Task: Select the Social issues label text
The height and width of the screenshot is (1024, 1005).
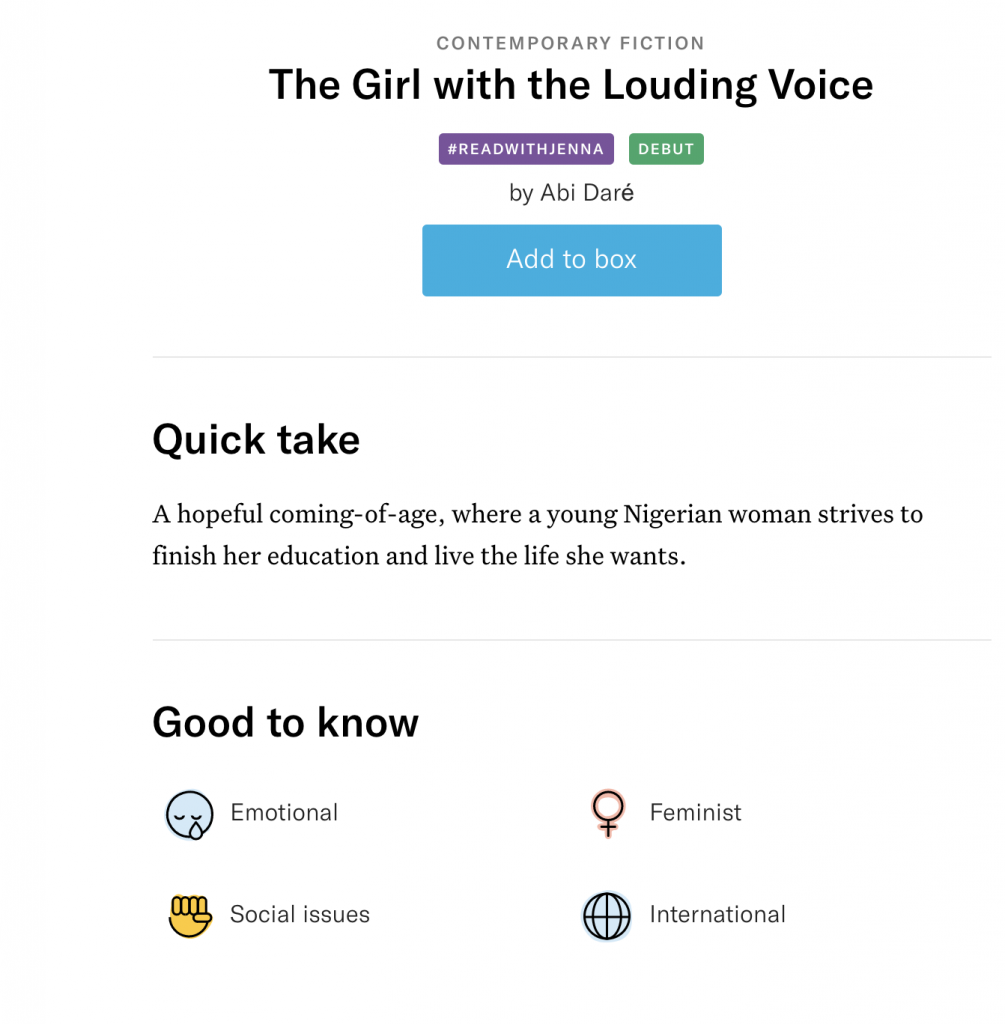Action: [300, 915]
